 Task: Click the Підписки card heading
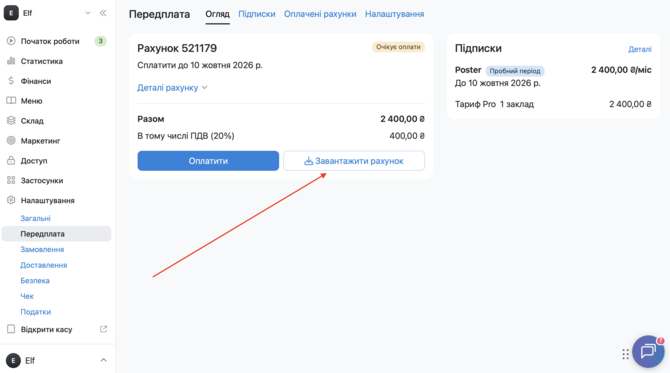coord(478,48)
